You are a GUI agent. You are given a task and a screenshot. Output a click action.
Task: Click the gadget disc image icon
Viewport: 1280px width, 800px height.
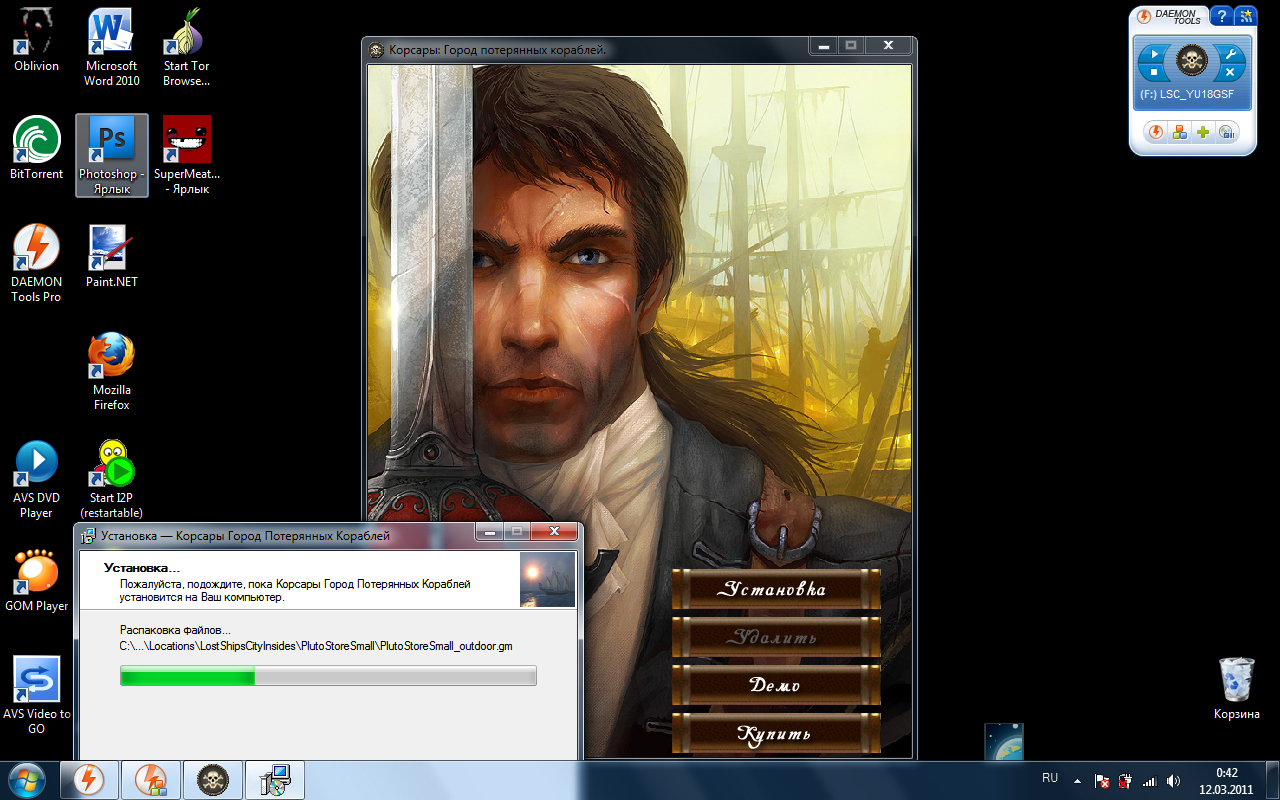pyautogui.click(x=1227, y=131)
